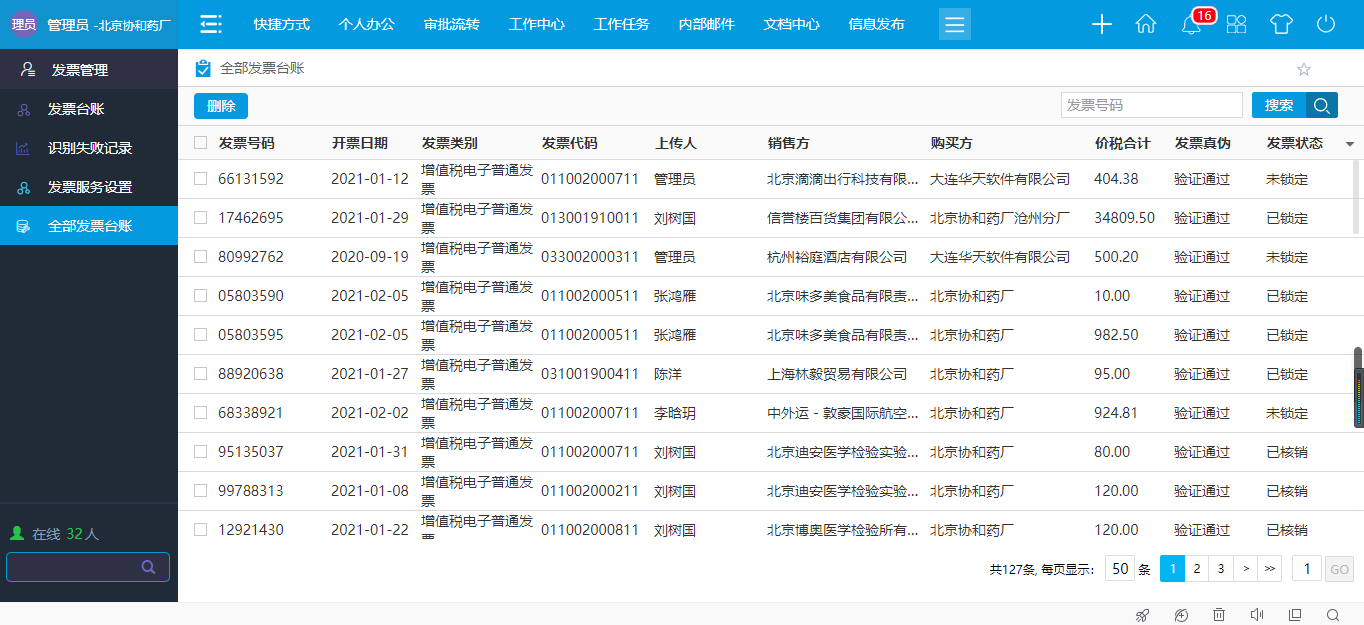This screenshot has width=1364, height=625.
Task: Open the 审批流转 menu
Action: tap(451, 24)
